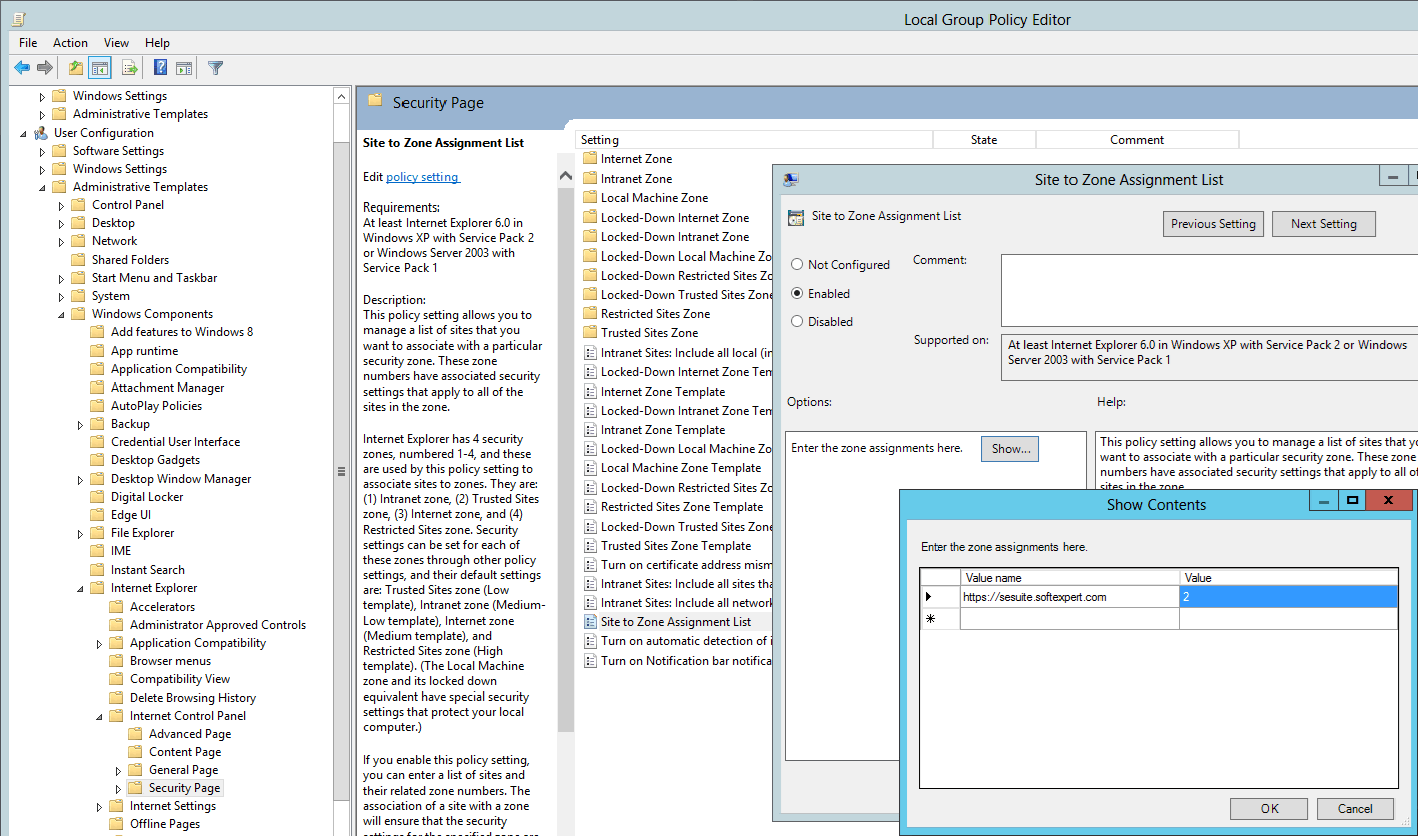
Task: Click the Filter Options funnel icon
Action: pyautogui.click(x=214, y=67)
